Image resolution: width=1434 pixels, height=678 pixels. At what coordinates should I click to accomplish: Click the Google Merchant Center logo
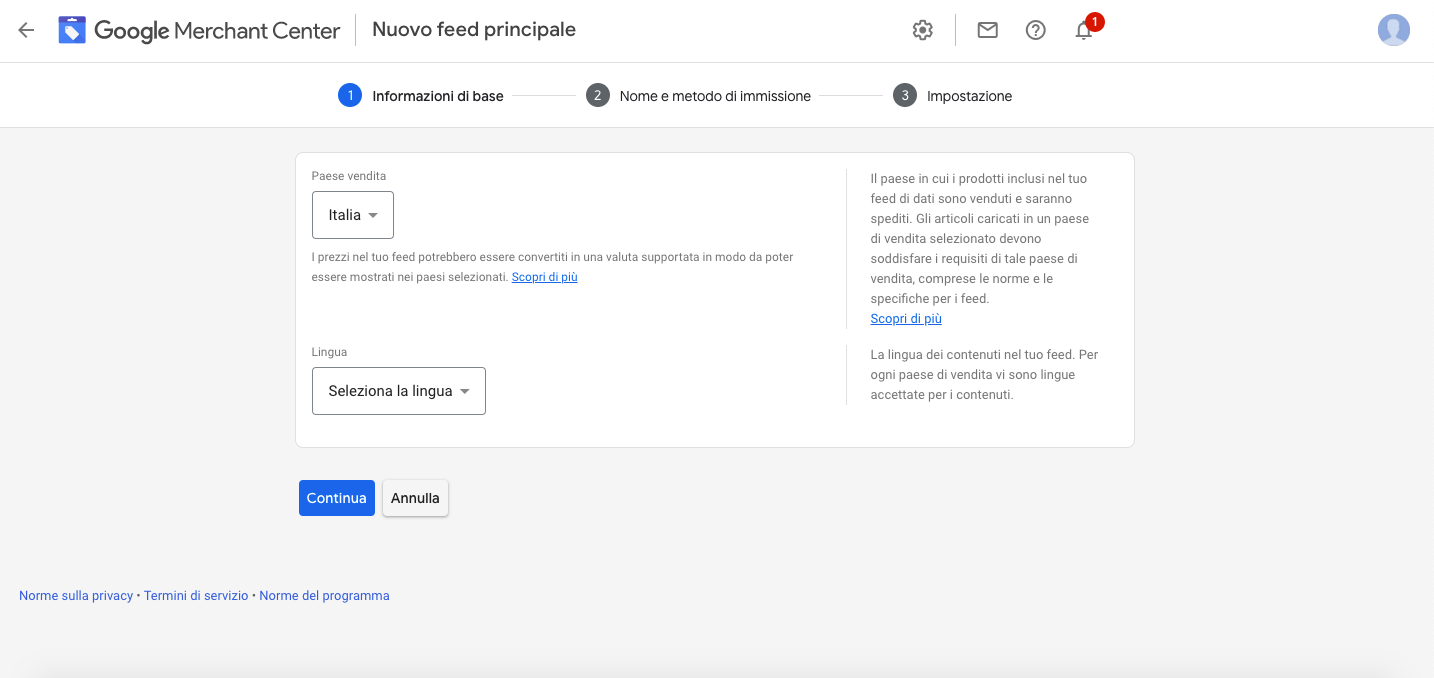[x=199, y=30]
